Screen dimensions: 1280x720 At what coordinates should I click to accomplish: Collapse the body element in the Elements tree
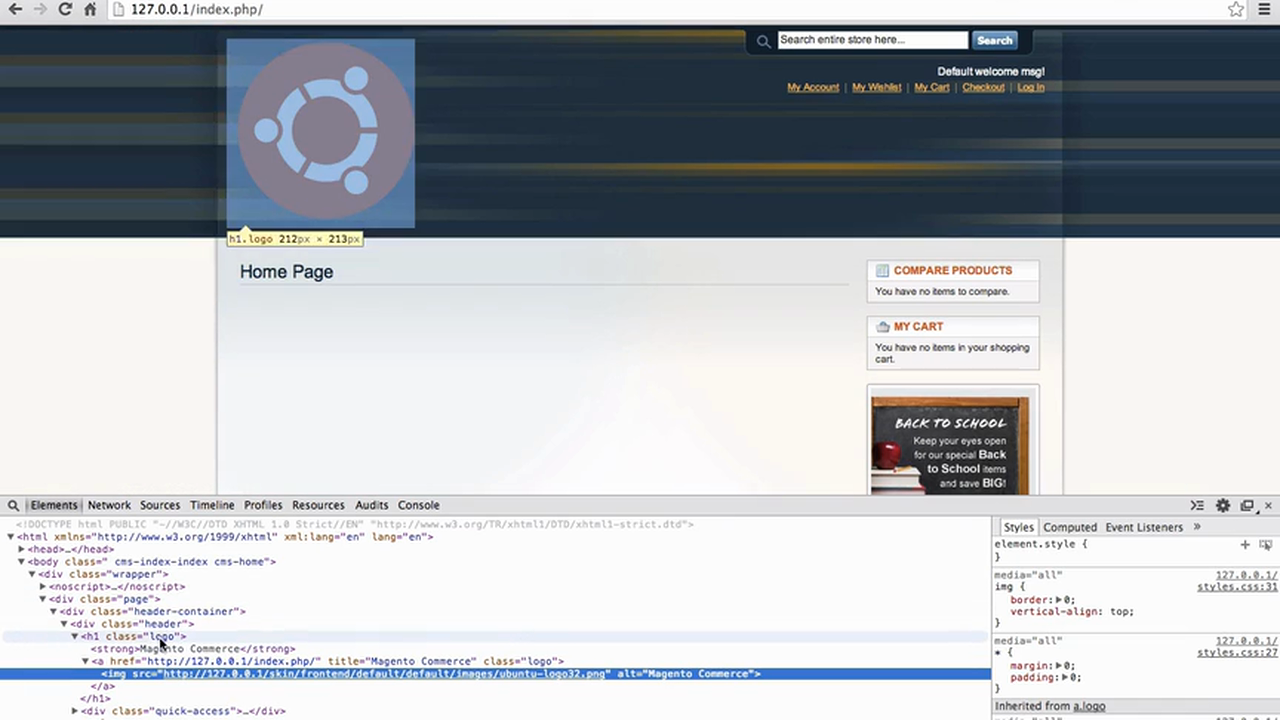click(21, 561)
